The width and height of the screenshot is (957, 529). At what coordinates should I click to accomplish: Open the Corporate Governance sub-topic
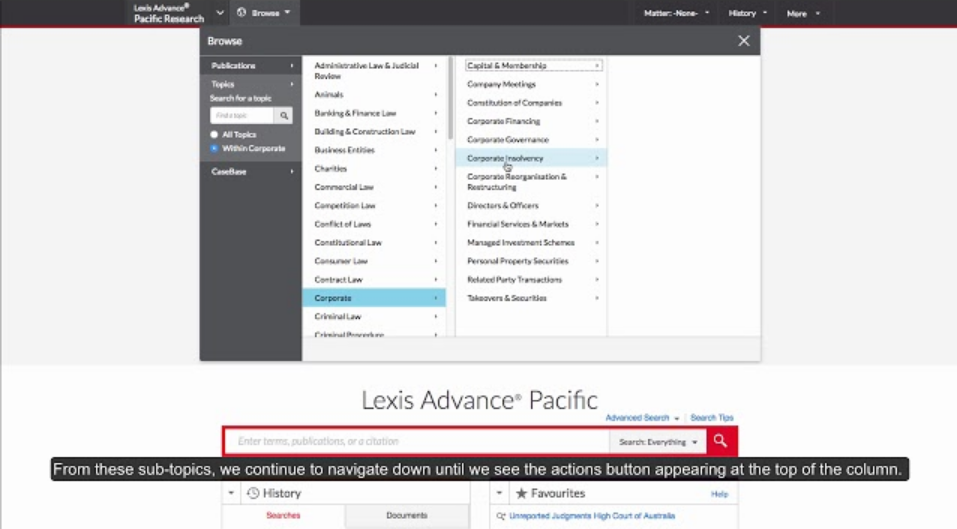(x=531, y=140)
